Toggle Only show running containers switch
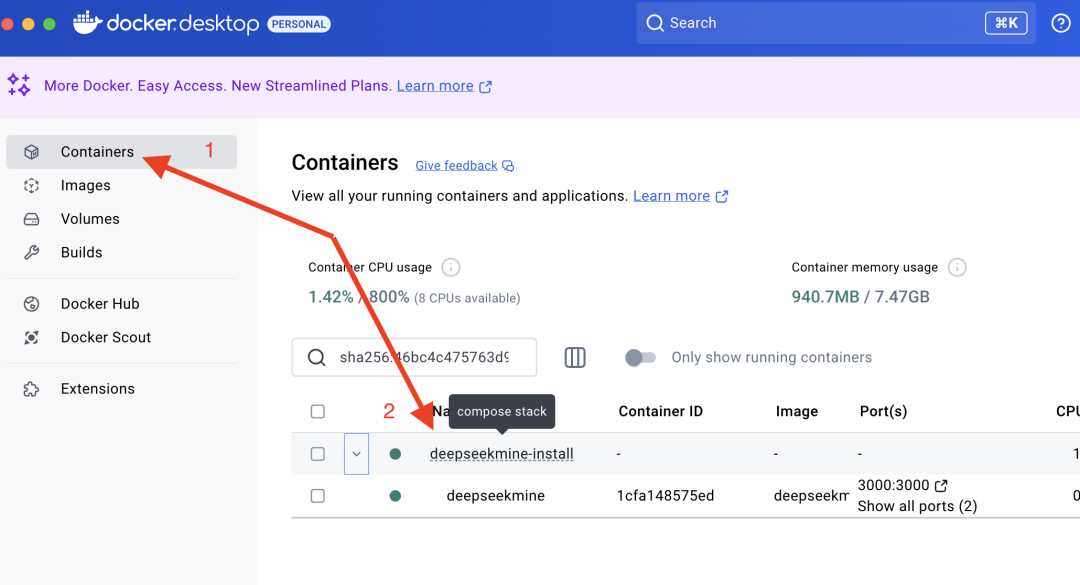Viewport: 1080px width, 585px height. (x=640, y=358)
